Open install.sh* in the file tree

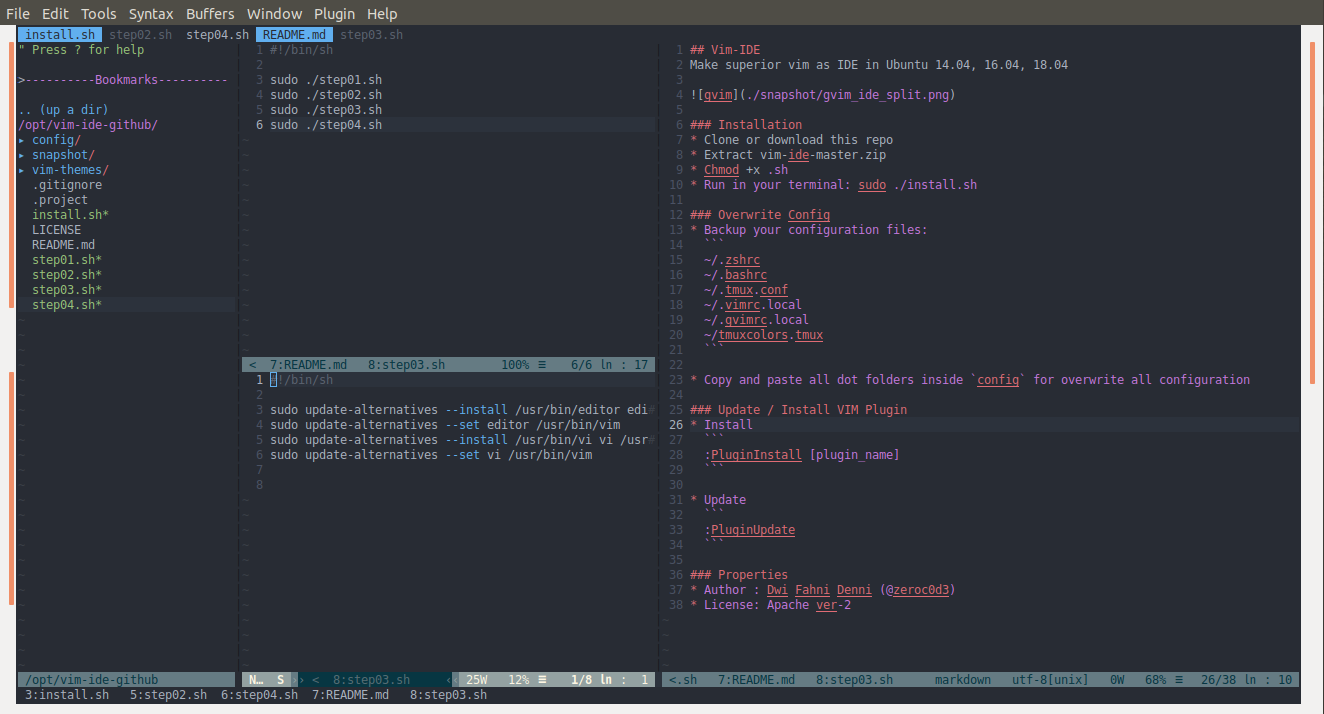pos(70,215)
